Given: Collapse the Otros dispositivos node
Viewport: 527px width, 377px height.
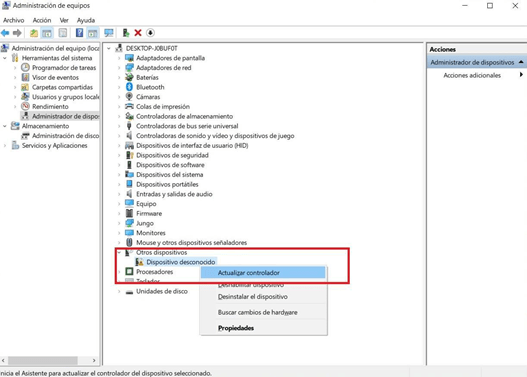Looking at the screenshot, I should 119,252.
